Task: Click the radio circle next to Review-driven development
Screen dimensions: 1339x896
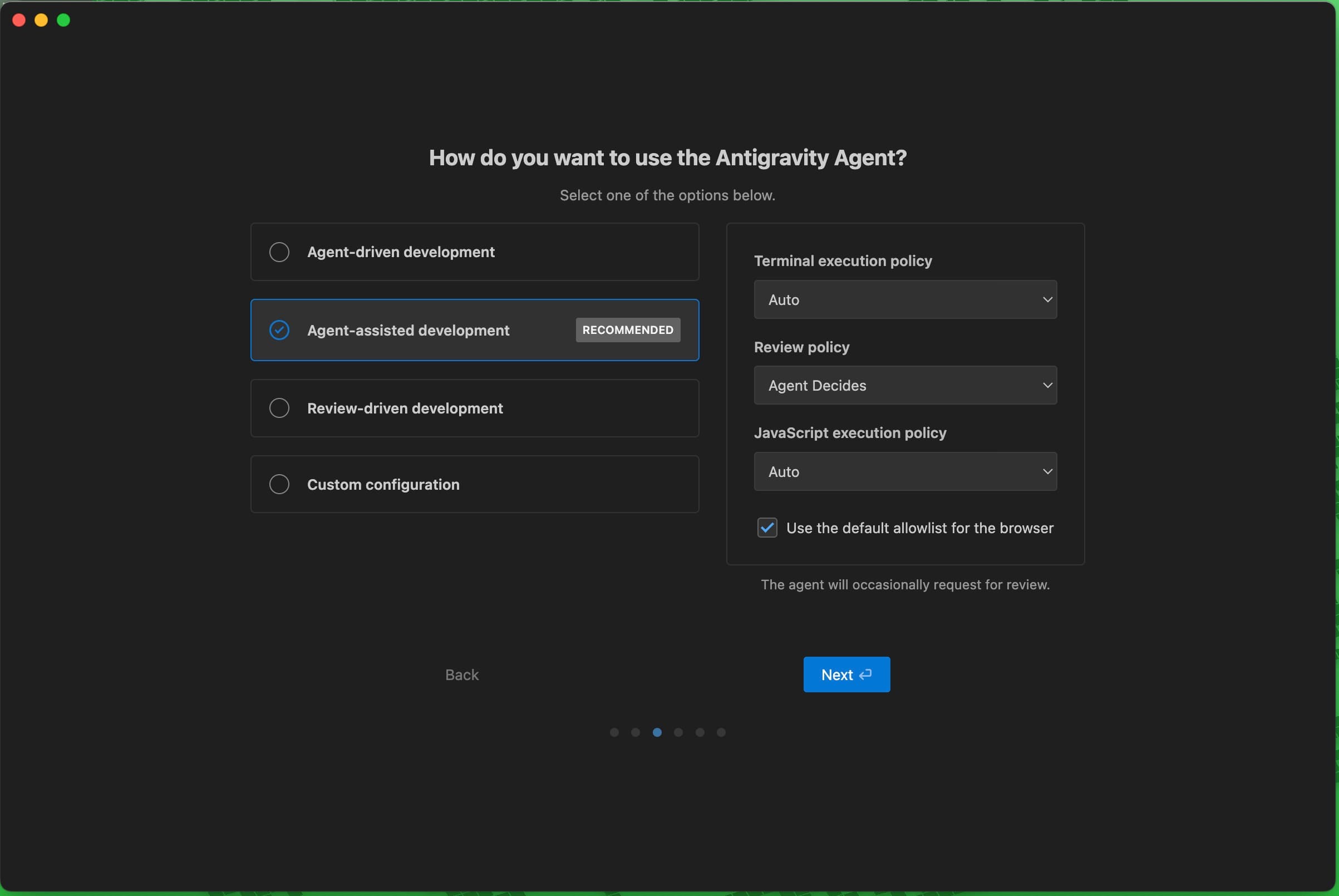Action: click(x=279, y=407)
